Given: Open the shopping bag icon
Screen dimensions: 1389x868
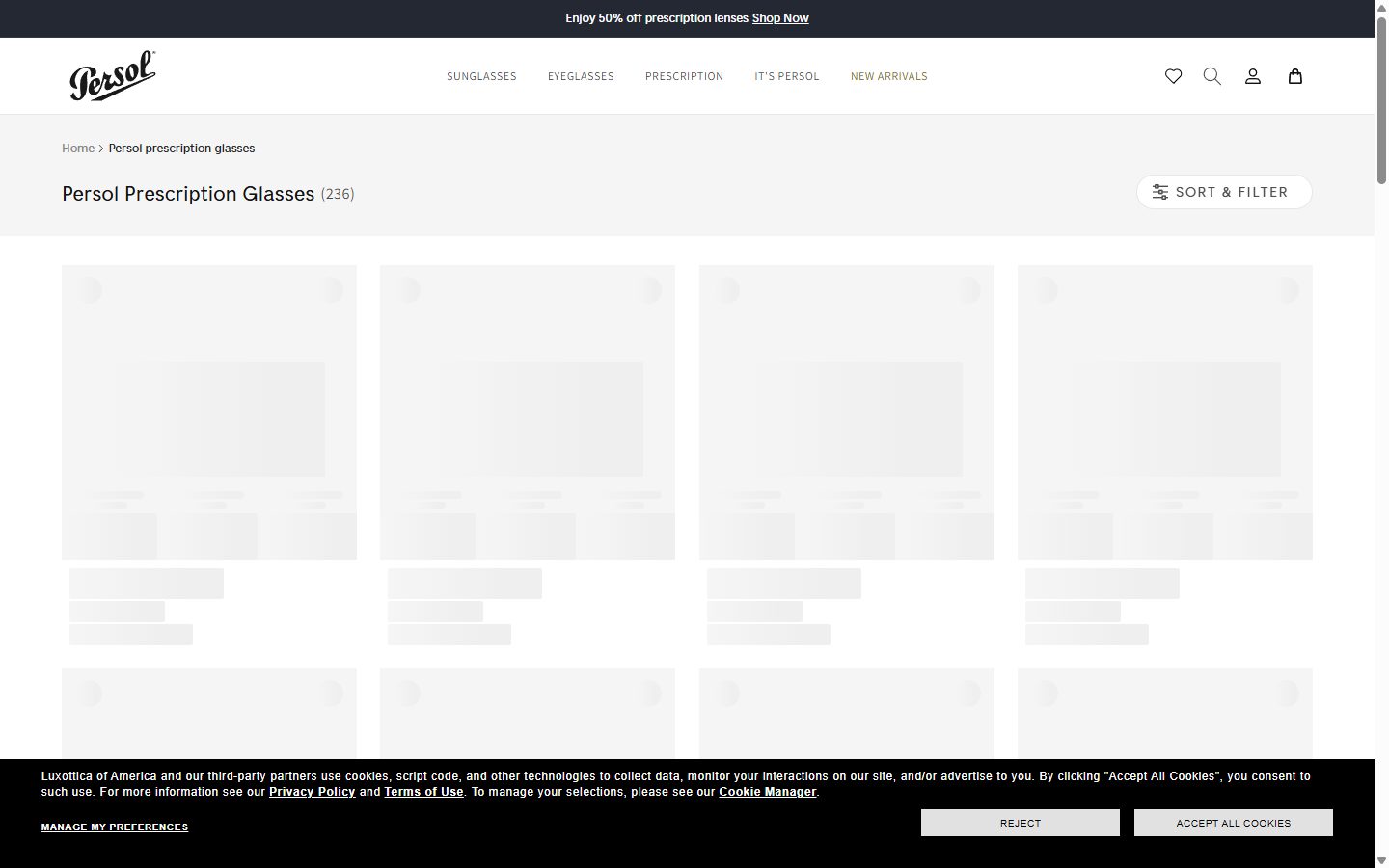Looking at the screenshot, I should coord(1295,76).
